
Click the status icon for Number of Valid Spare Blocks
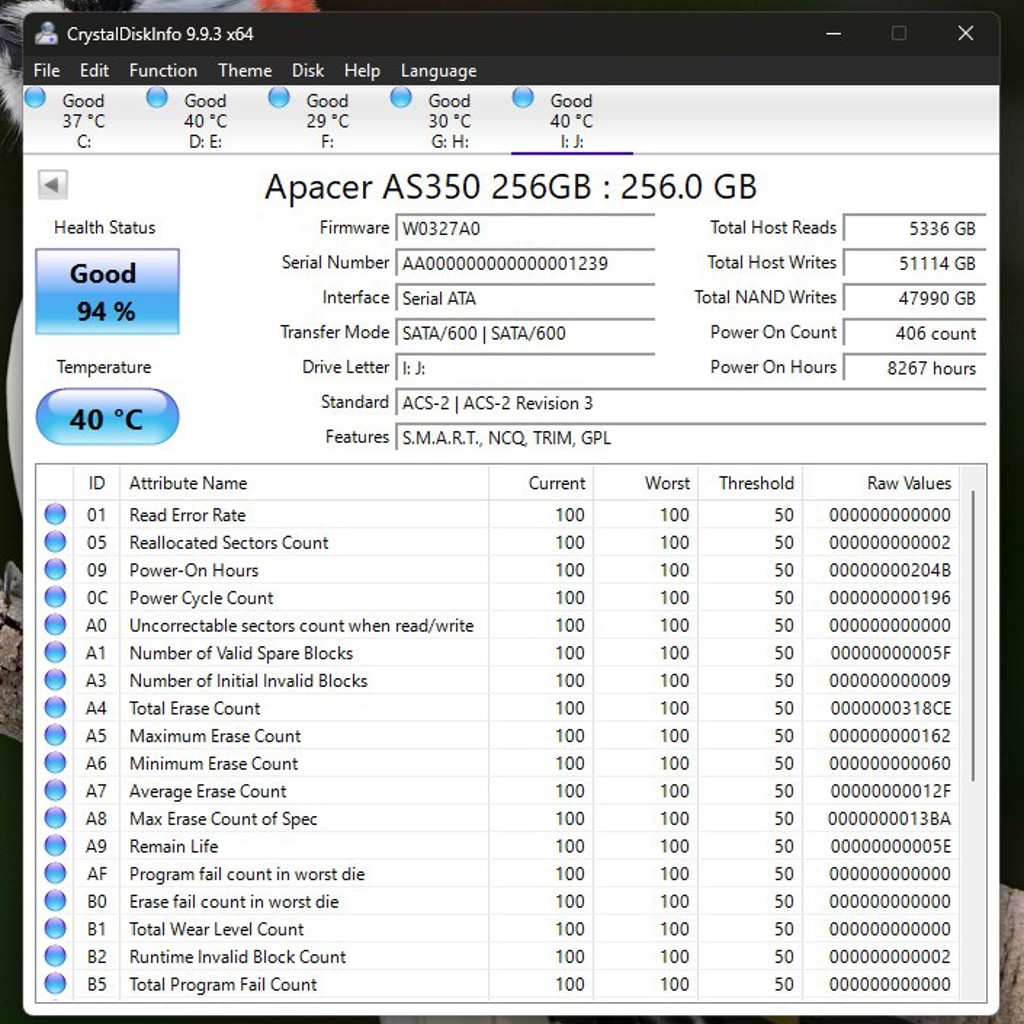pos(56,652)
